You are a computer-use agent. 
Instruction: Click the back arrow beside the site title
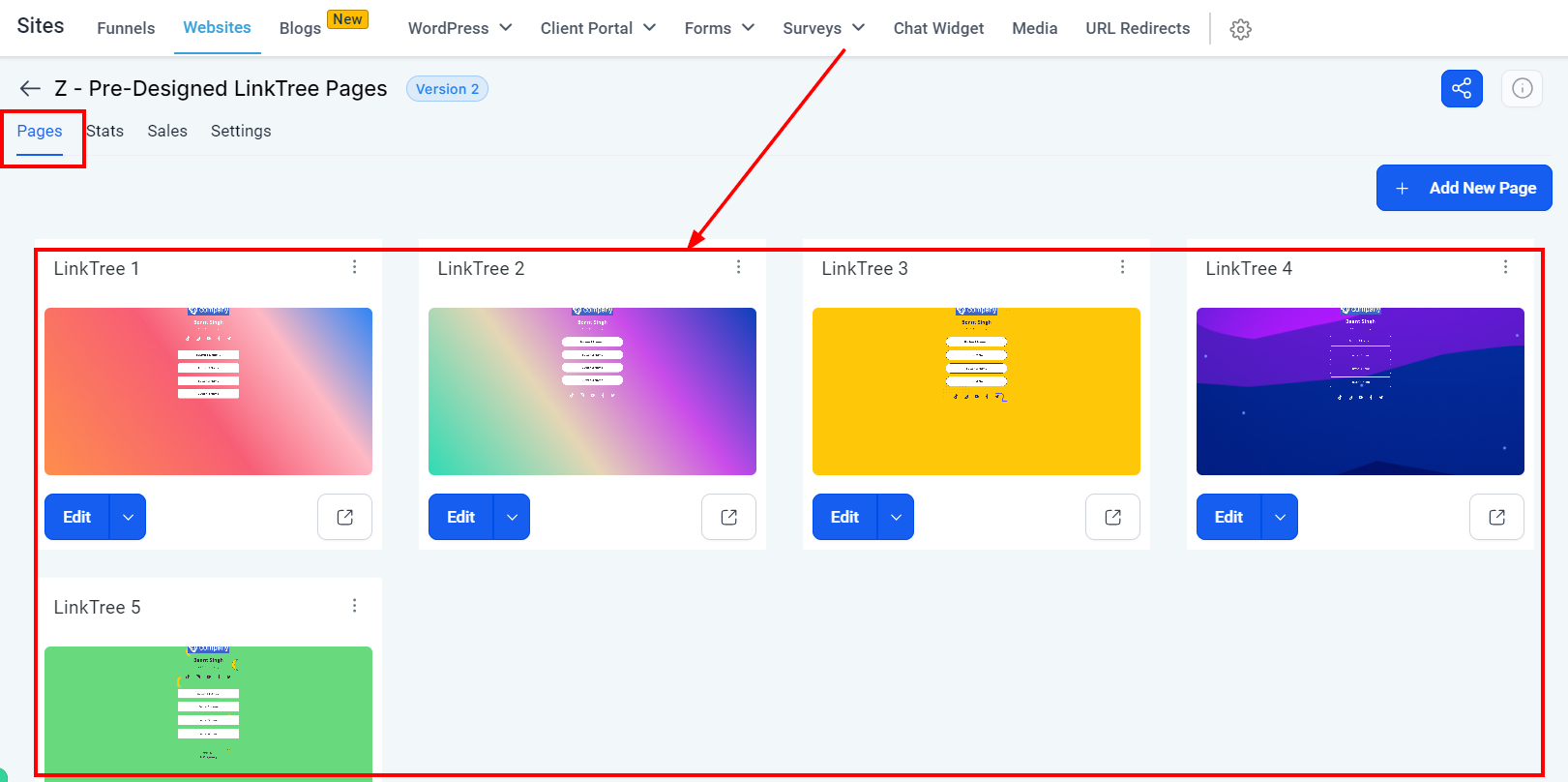click(x=30, y=89)
